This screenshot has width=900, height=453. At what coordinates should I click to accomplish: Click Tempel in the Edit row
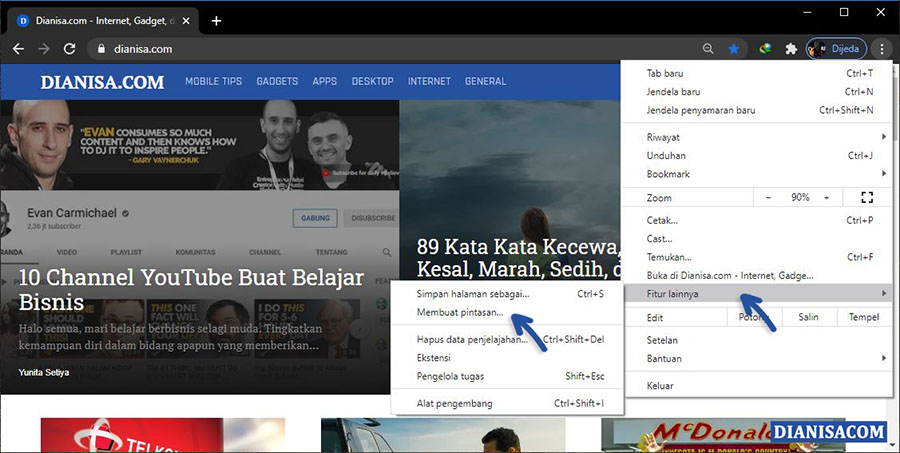(x=864, y=317)
